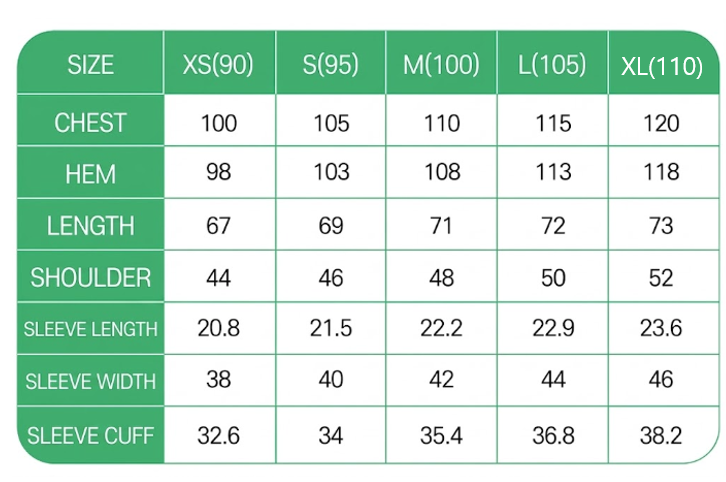Click the chest value 120 for XL
Screen dimensions: 726x482
[661, 123]
